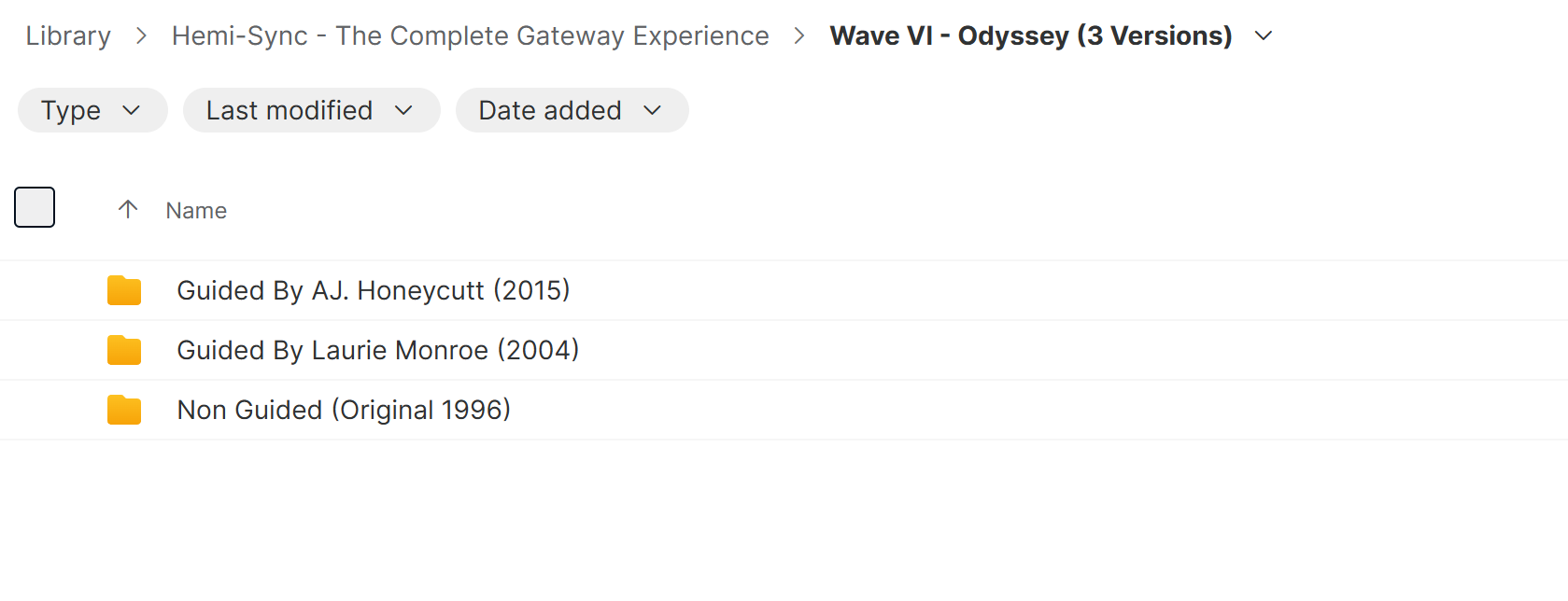1568x601 pixels.
Task: Click the Guided By AJ. Honeycutt folder icon
Action: point(124,290)
